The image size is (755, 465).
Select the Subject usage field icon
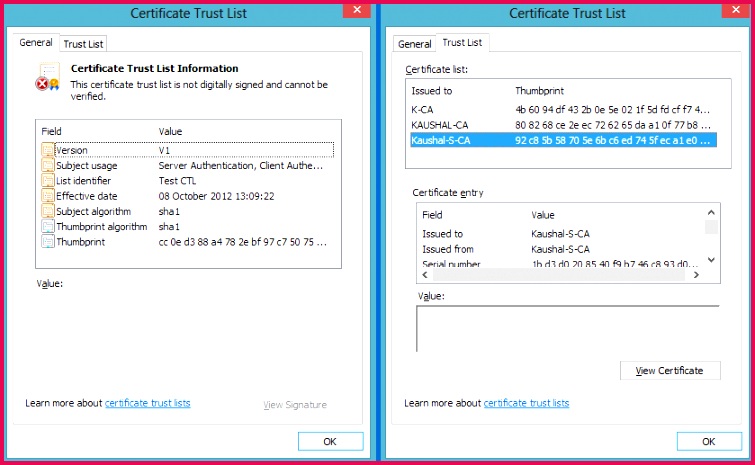pos(48,166)
